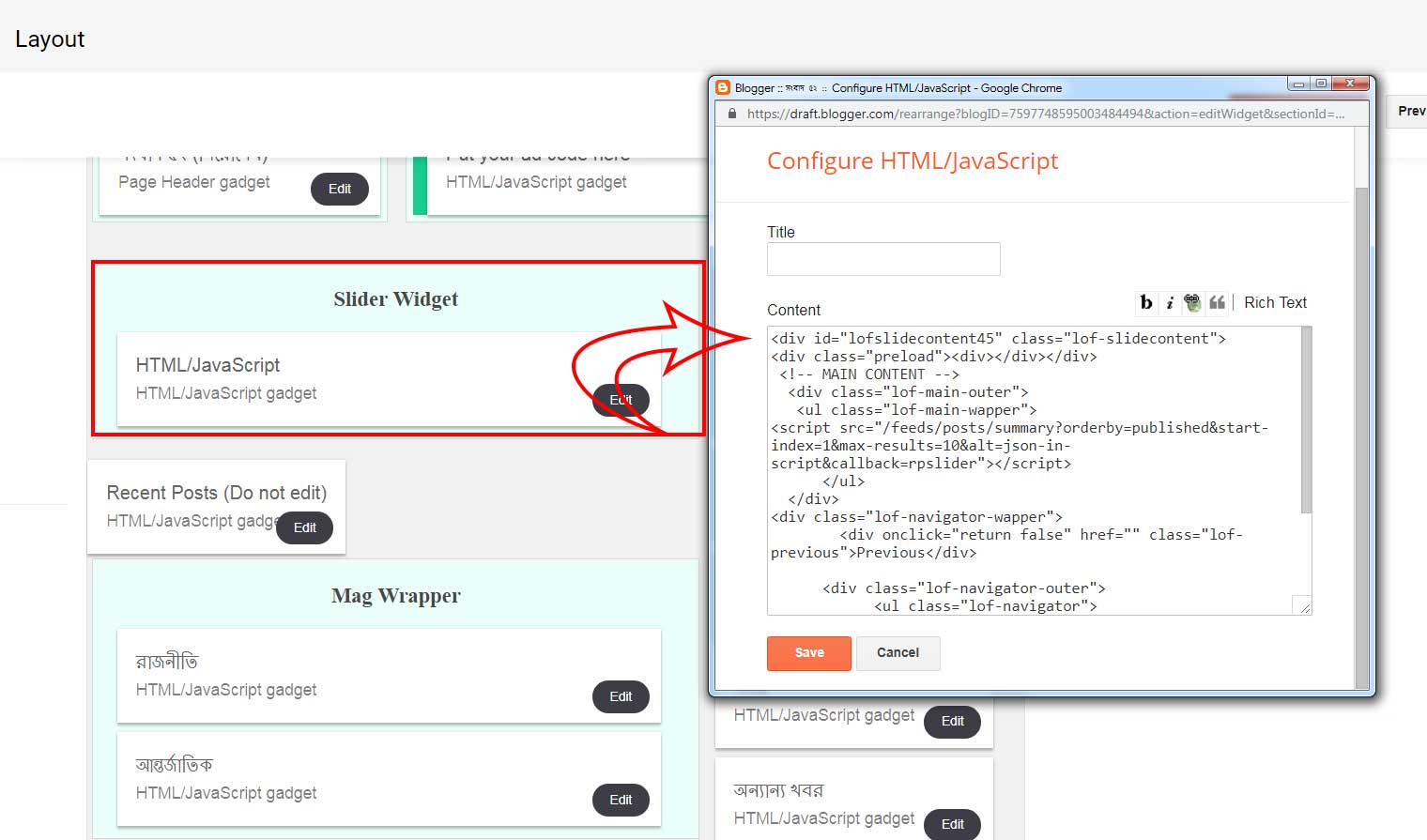This screenshot has width=1427, height=840.
Task: Click the Content field label
Action: click(x=794, y=310)
